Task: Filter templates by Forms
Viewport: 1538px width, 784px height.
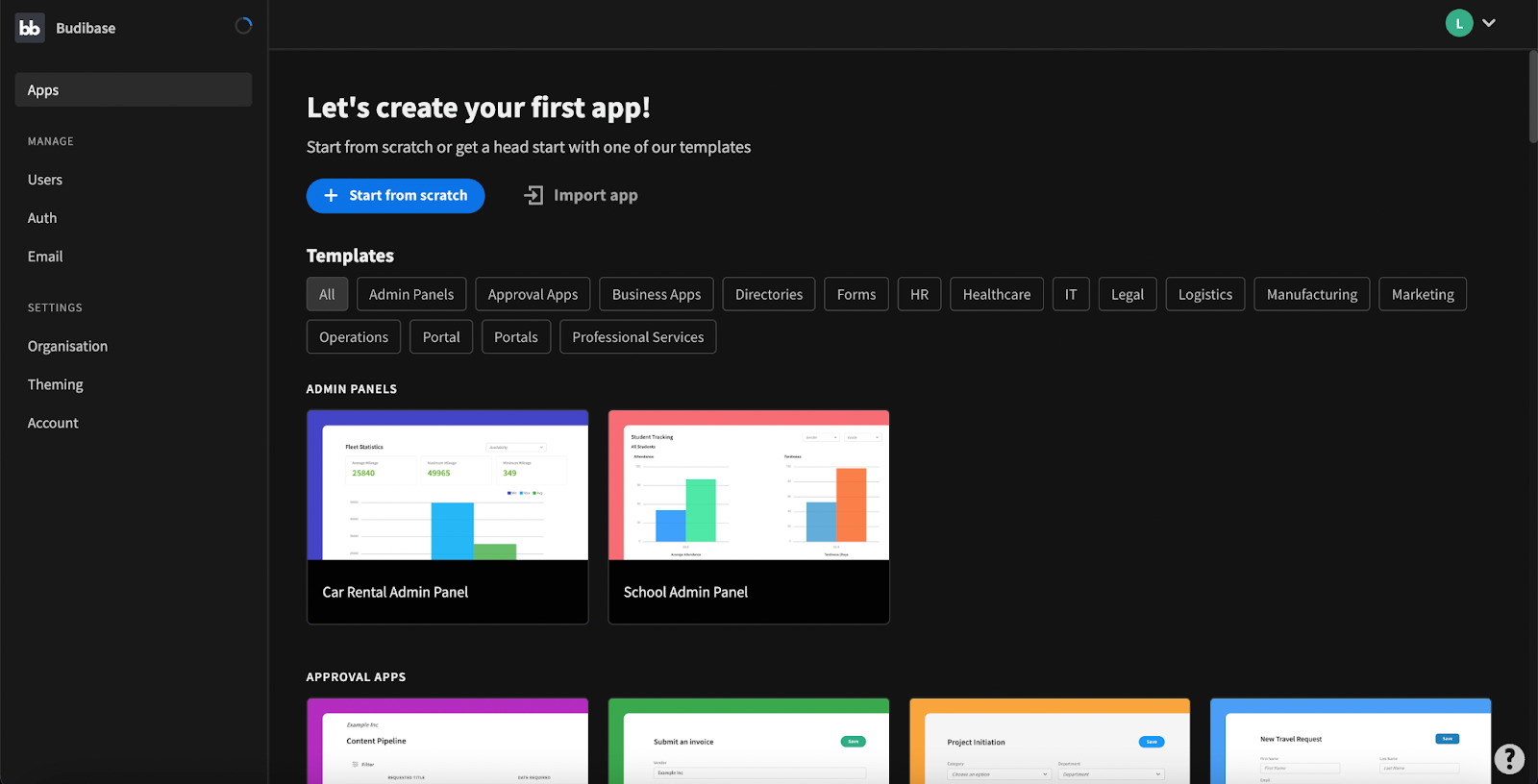Action: point(856,295)
